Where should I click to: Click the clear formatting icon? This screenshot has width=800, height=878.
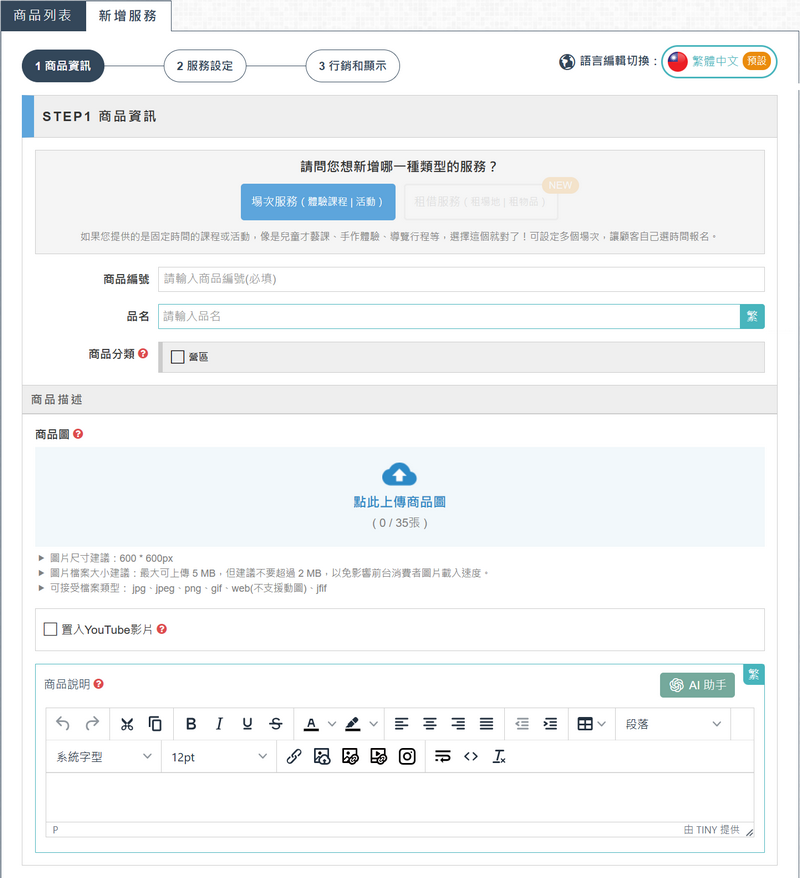(x=499, y=757)
